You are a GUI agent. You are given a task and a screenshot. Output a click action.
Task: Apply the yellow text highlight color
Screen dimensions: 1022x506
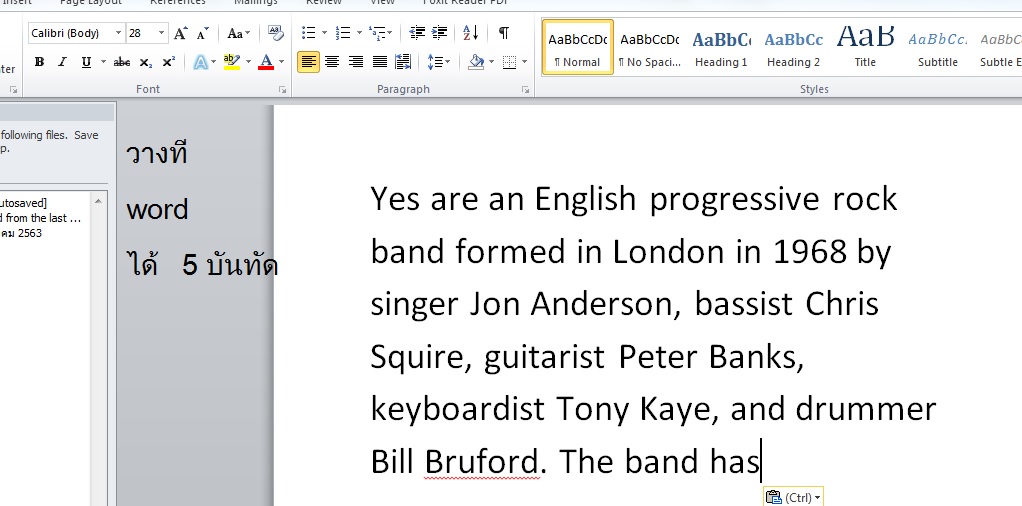(x=232, y=62)
